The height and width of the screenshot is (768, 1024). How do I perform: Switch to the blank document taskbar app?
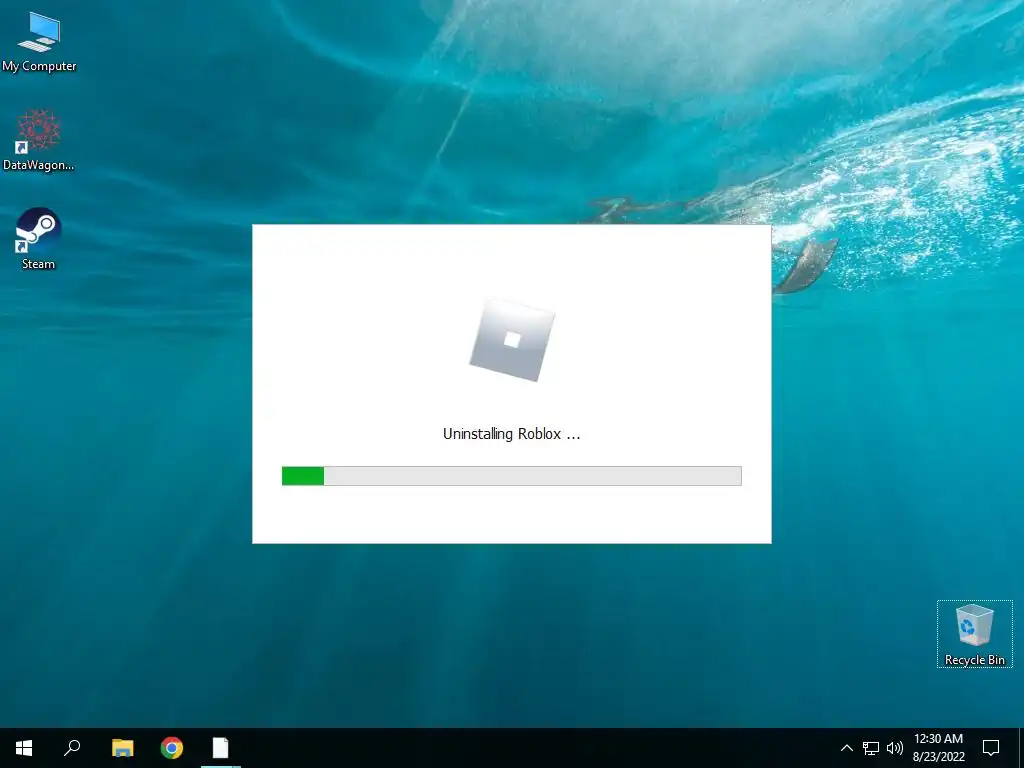[221, 748]
